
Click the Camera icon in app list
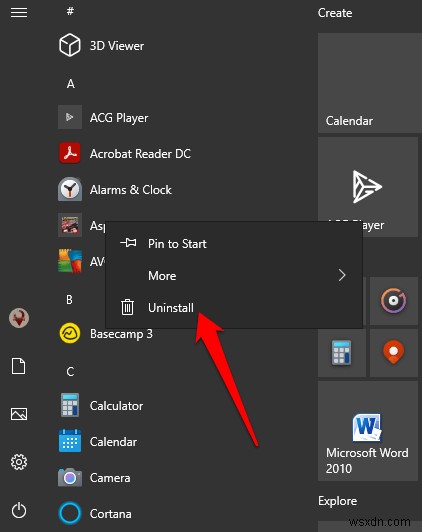pyautogui.click(x=70, y=477)
